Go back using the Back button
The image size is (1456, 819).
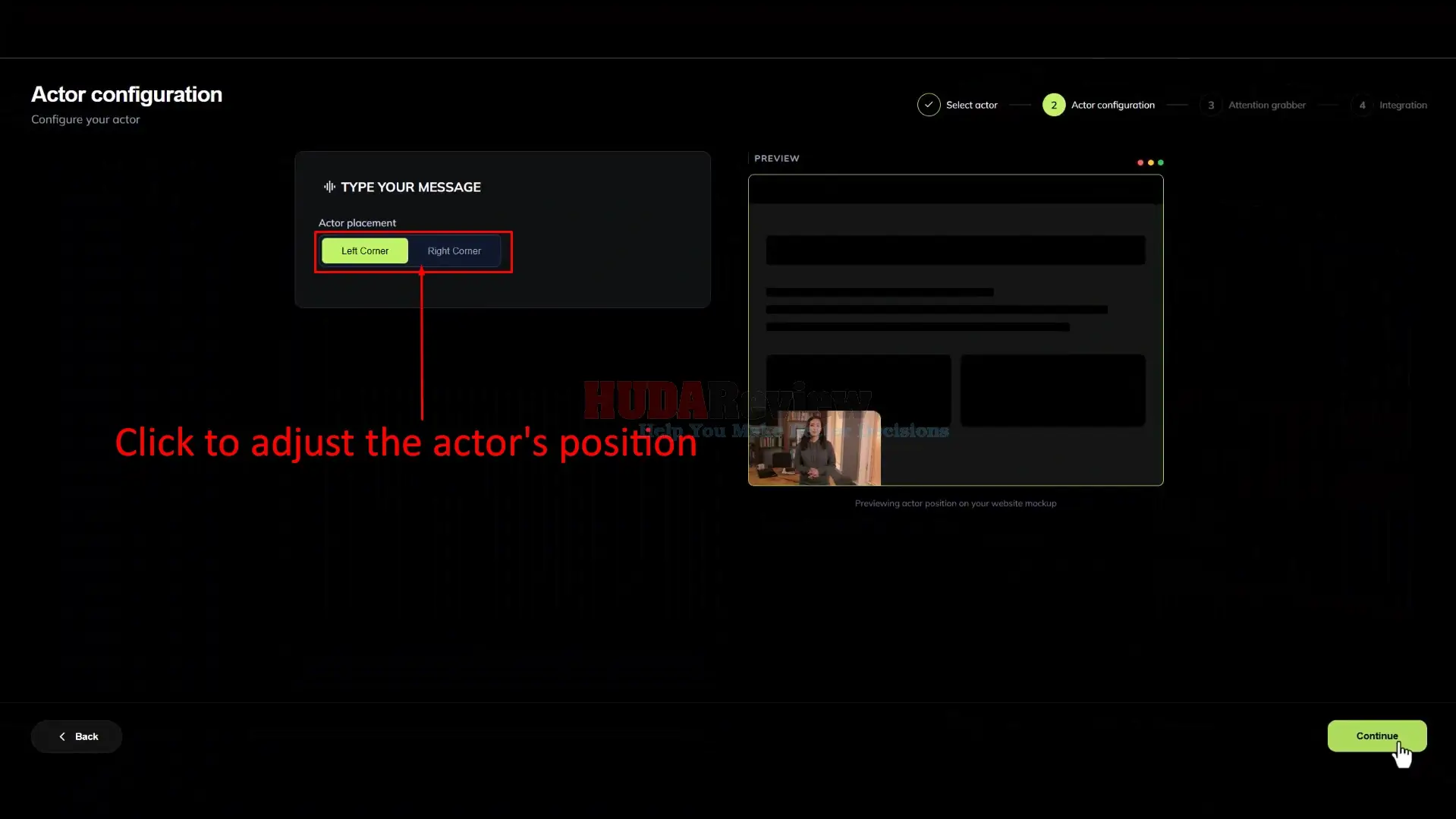pyautogui.click(x=77, y=736)
